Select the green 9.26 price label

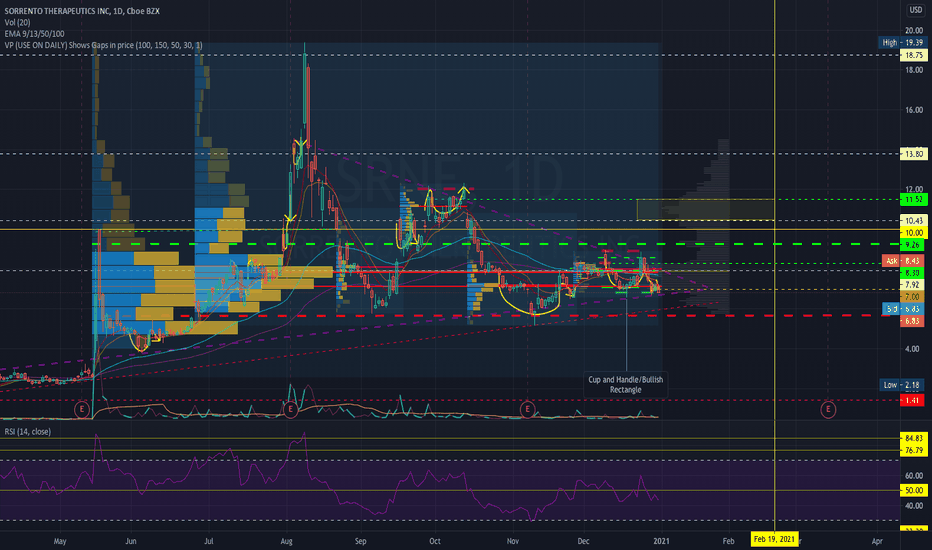912,245
